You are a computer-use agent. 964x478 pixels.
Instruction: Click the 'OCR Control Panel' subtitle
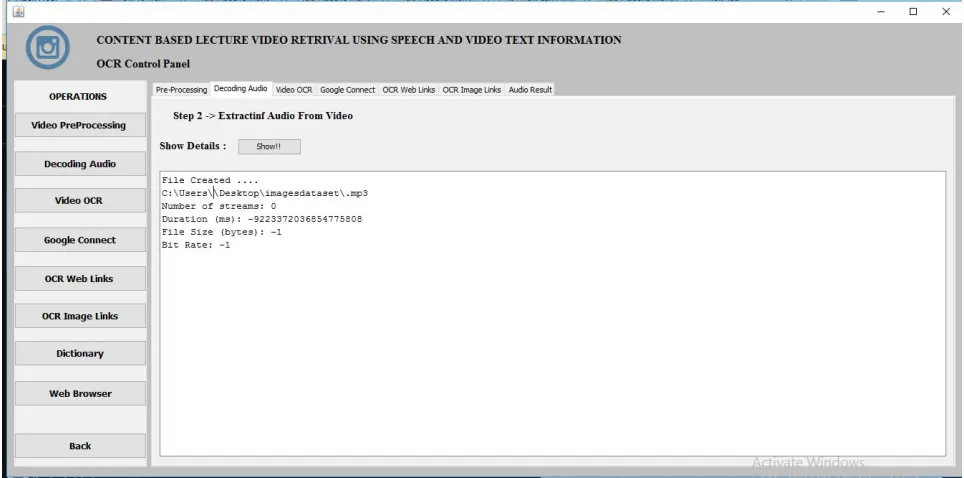click(143, 64)
